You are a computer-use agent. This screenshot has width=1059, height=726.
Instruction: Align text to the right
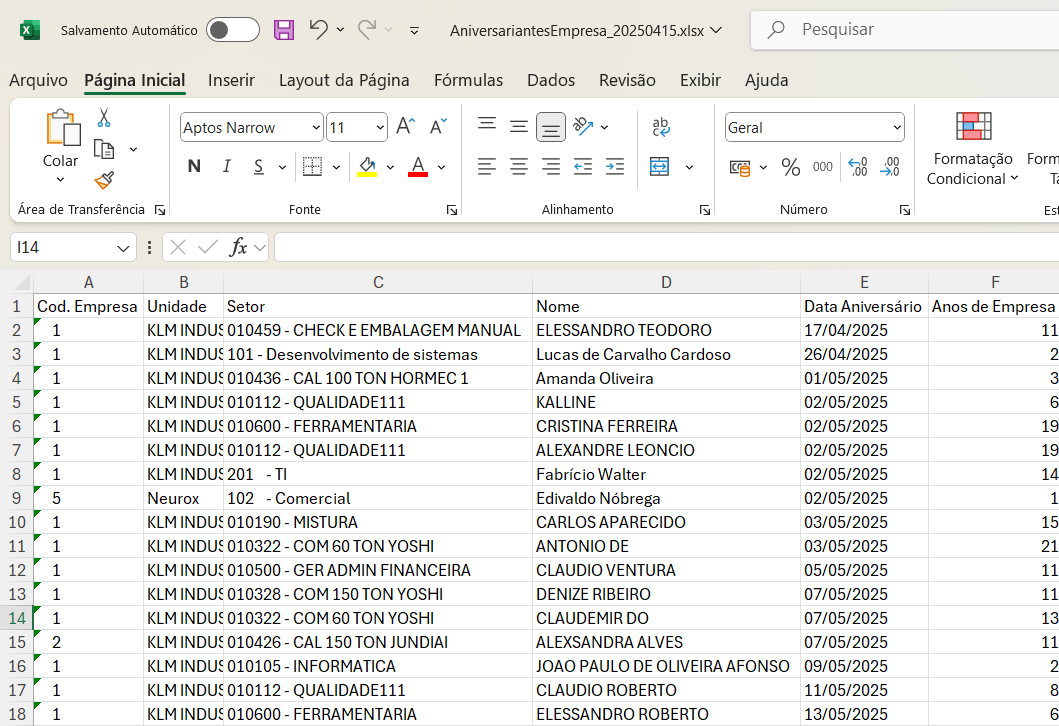551,167
